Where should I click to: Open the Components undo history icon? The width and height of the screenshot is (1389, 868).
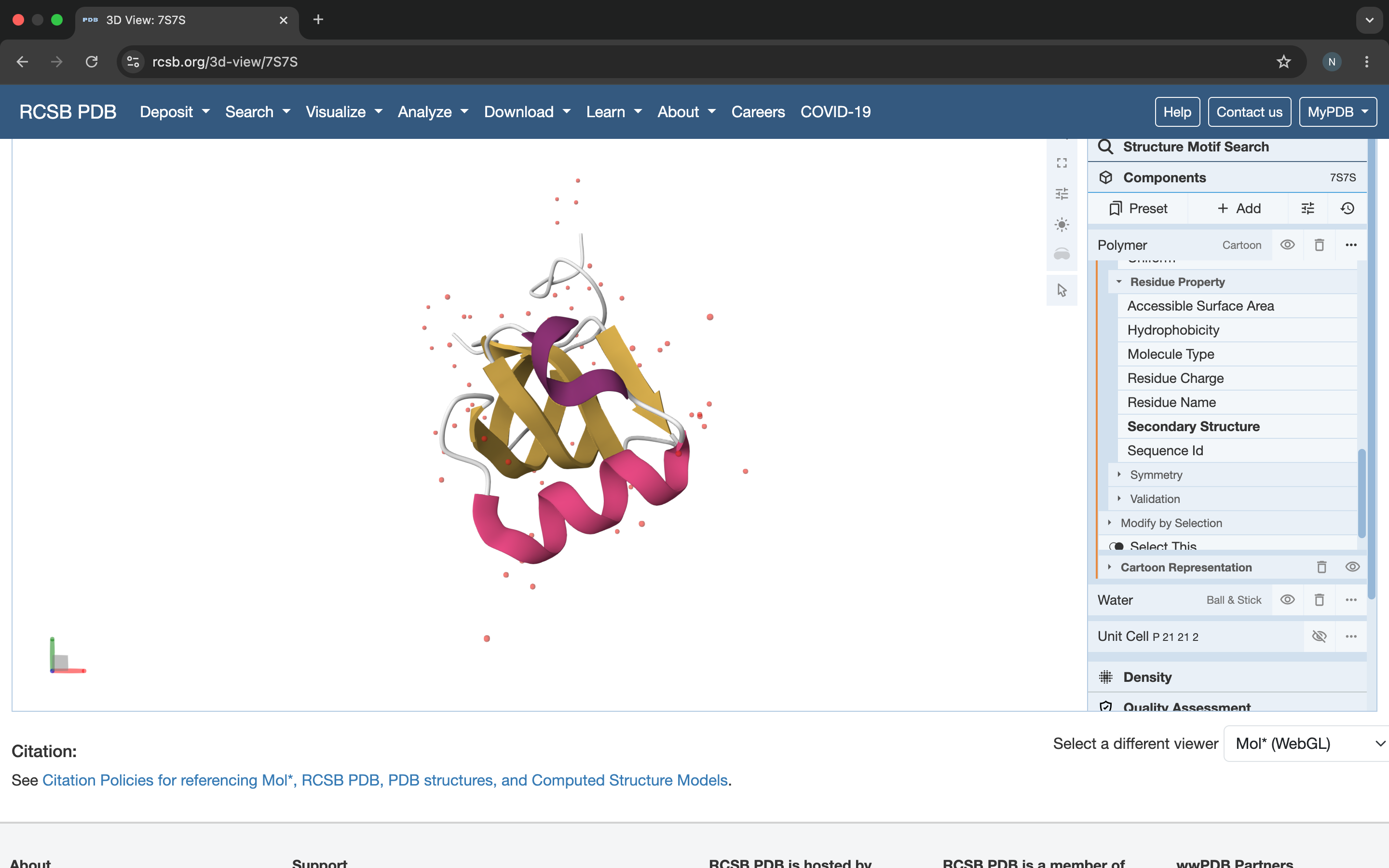point(1347,208)
